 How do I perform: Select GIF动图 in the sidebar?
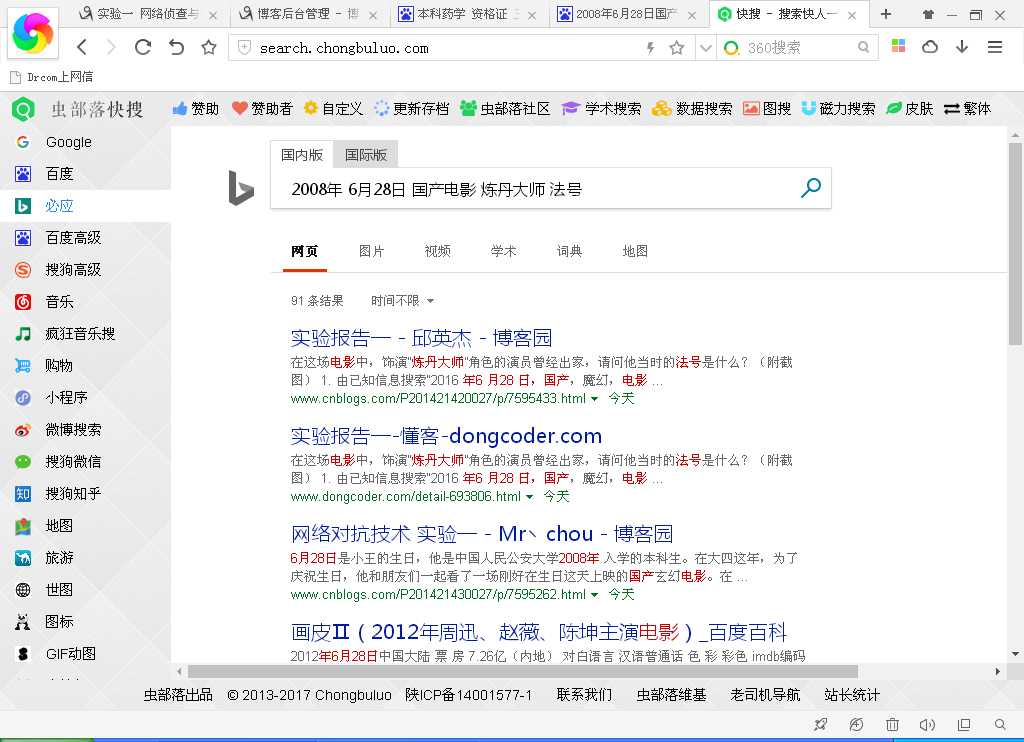pos(86,654)
